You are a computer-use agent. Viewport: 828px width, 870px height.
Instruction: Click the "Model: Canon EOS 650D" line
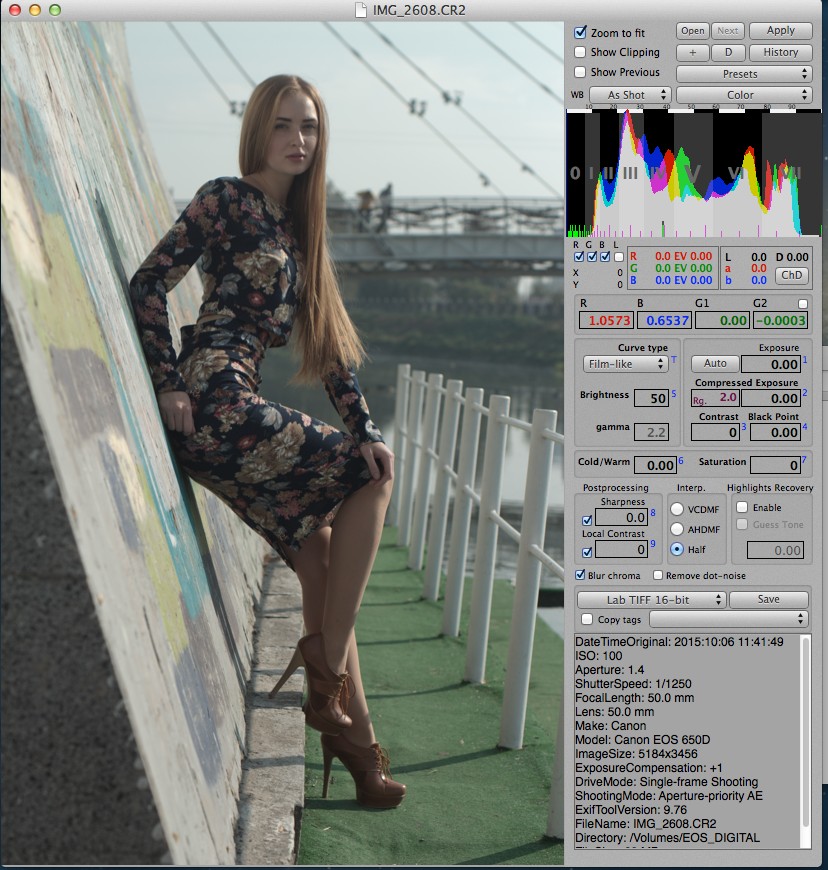click(643, 740)
